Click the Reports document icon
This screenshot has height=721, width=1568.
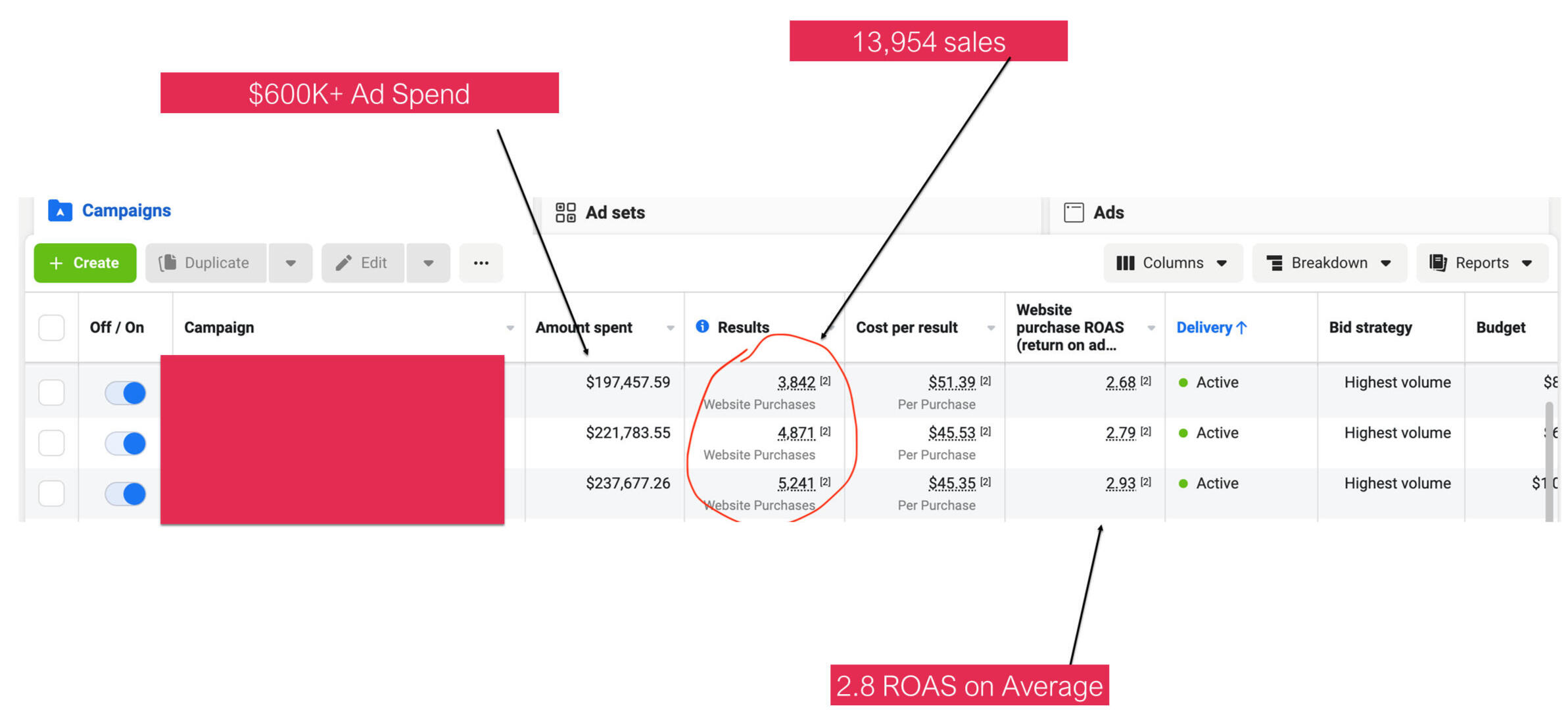1438,263
